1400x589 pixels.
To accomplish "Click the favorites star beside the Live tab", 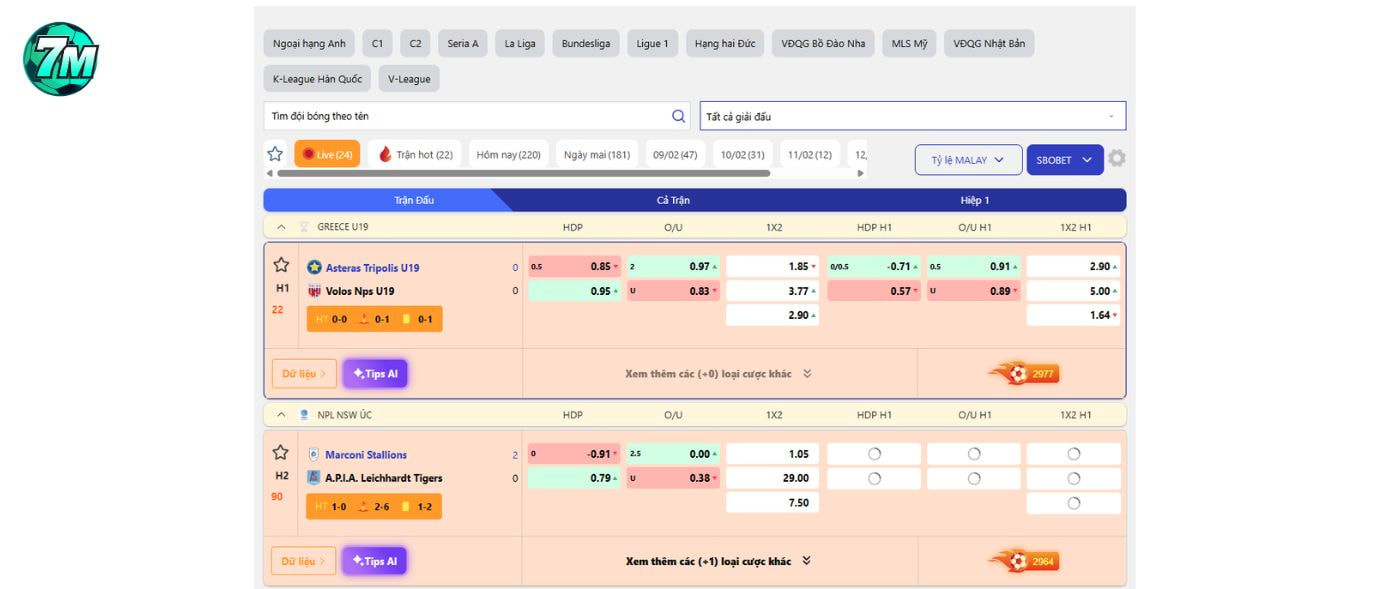I will point(275,154).
